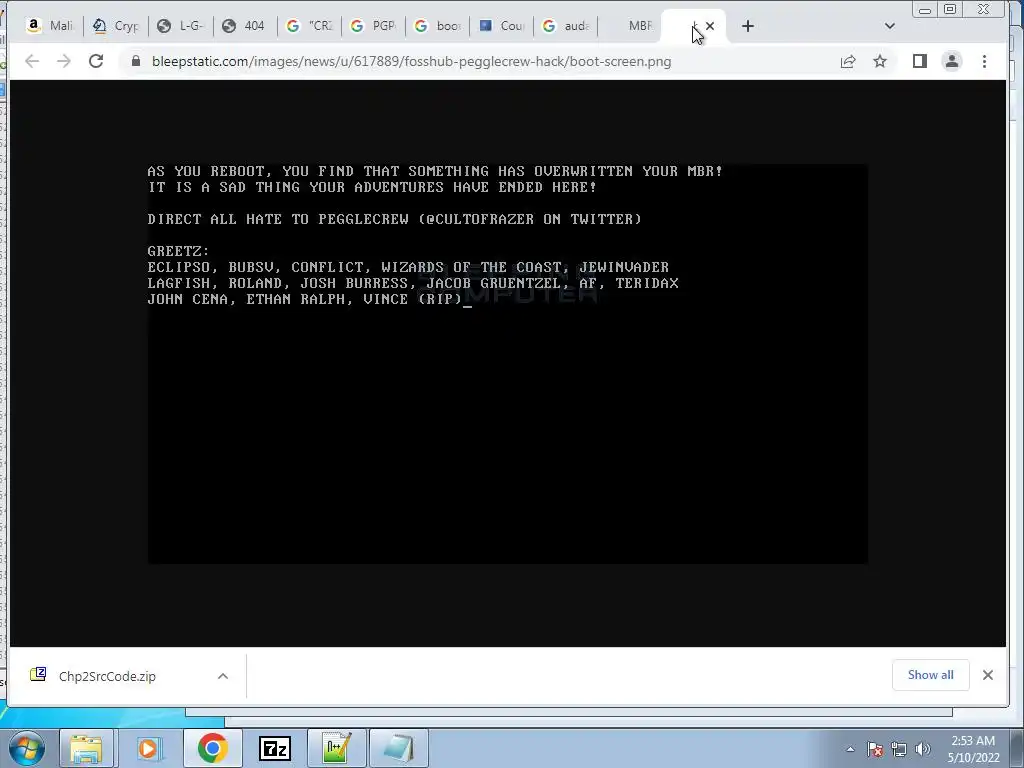The width and height of the screenshot is (1024, 768).
Task: Close the active boot-screen tab
Action: point(710,26)
